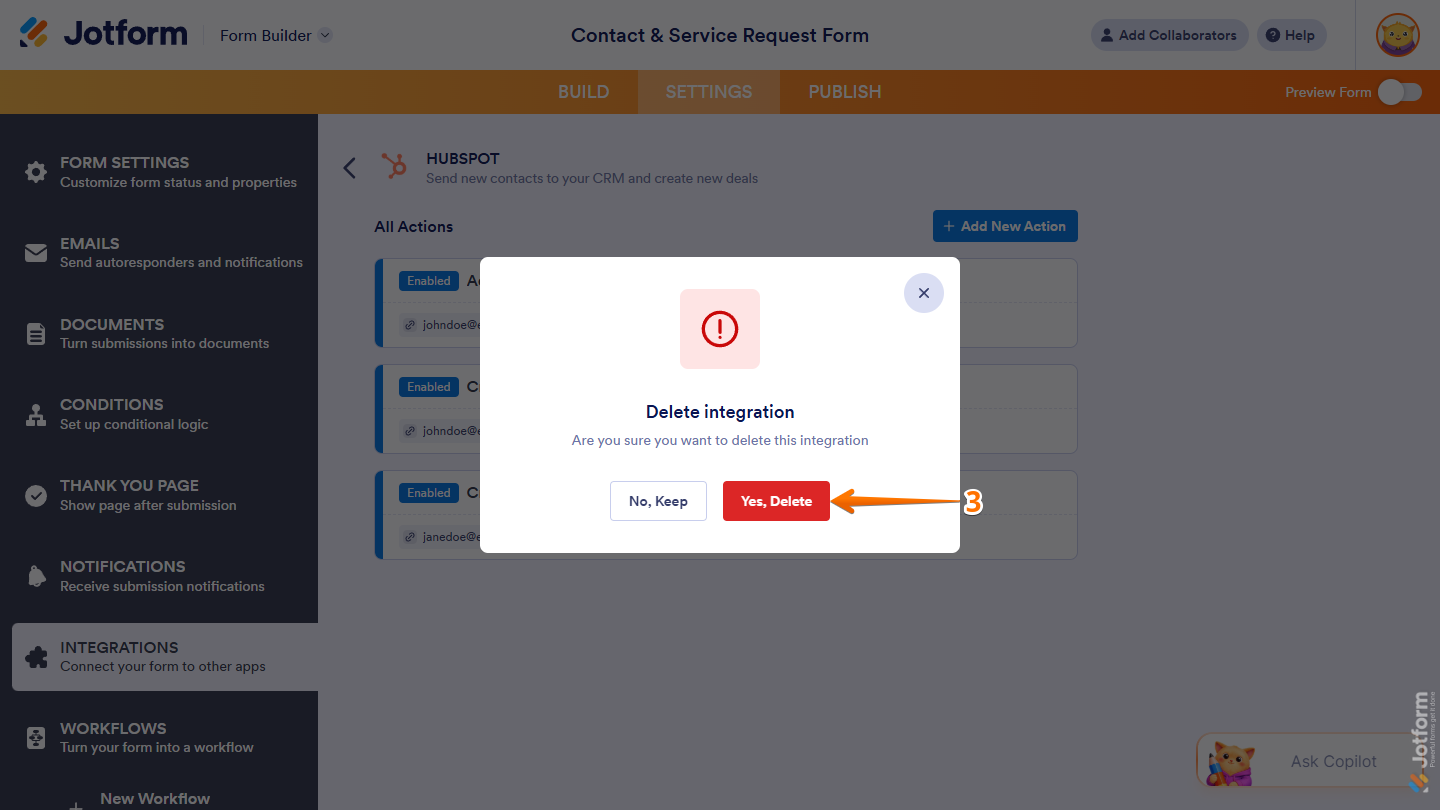Click Enabled badge on first action

[x=429, y=281]
